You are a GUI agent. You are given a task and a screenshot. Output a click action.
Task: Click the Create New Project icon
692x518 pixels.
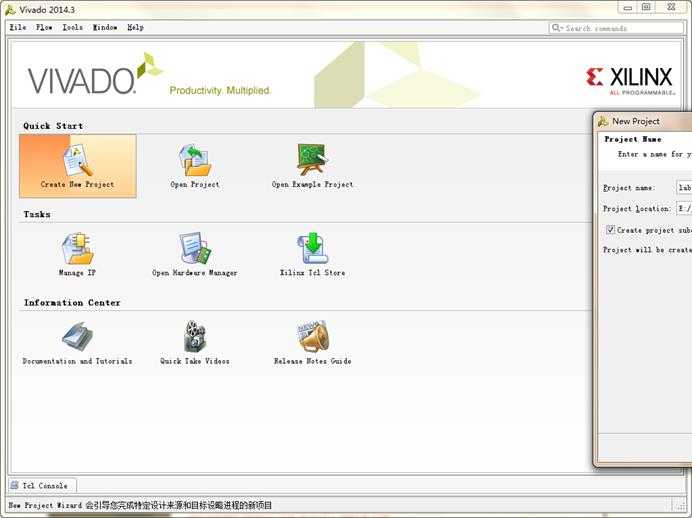(78, 160)
